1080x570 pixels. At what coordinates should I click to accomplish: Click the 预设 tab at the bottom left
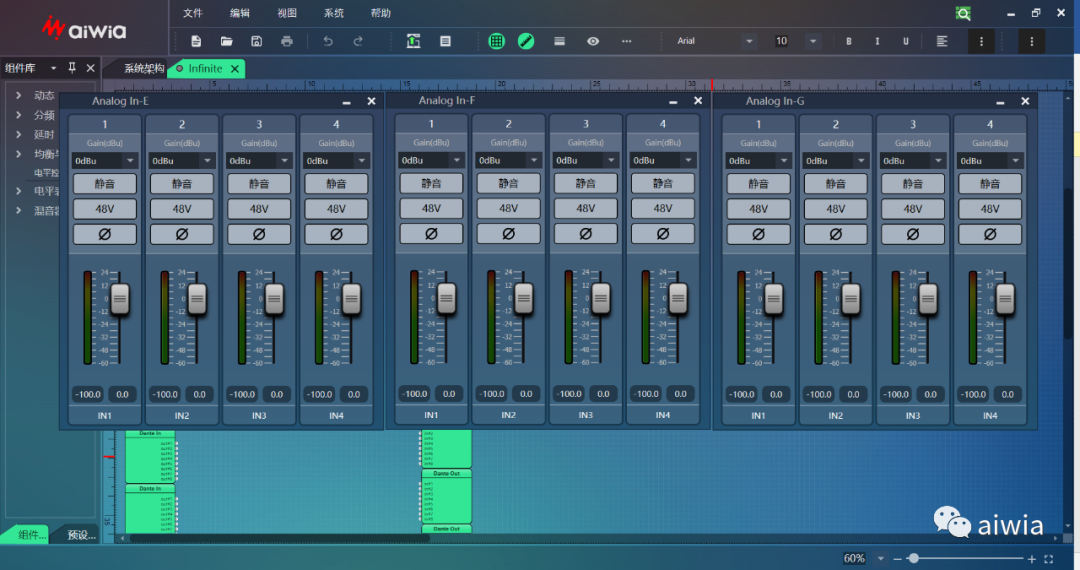point(81,535)
